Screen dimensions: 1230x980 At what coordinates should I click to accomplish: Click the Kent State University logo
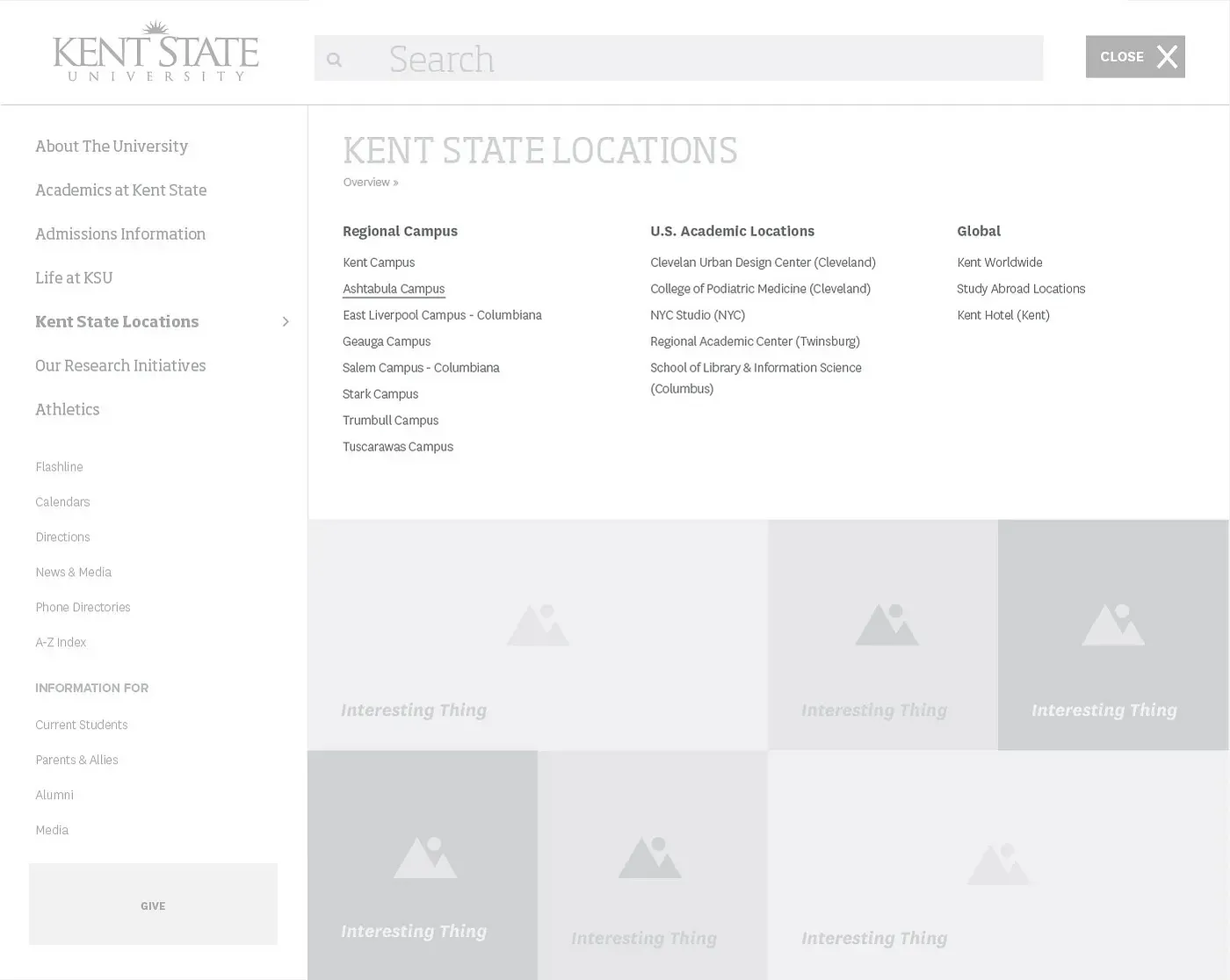point(156,51)
